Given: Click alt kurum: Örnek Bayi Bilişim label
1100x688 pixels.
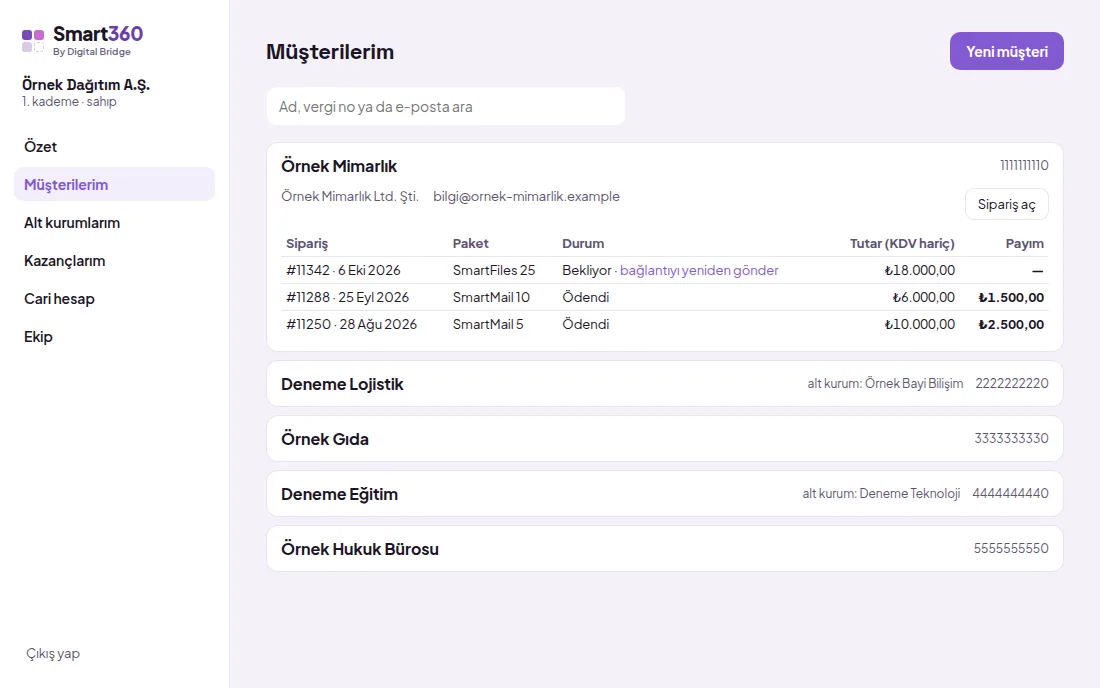Looking at the screenshot, I should [885, 384].
